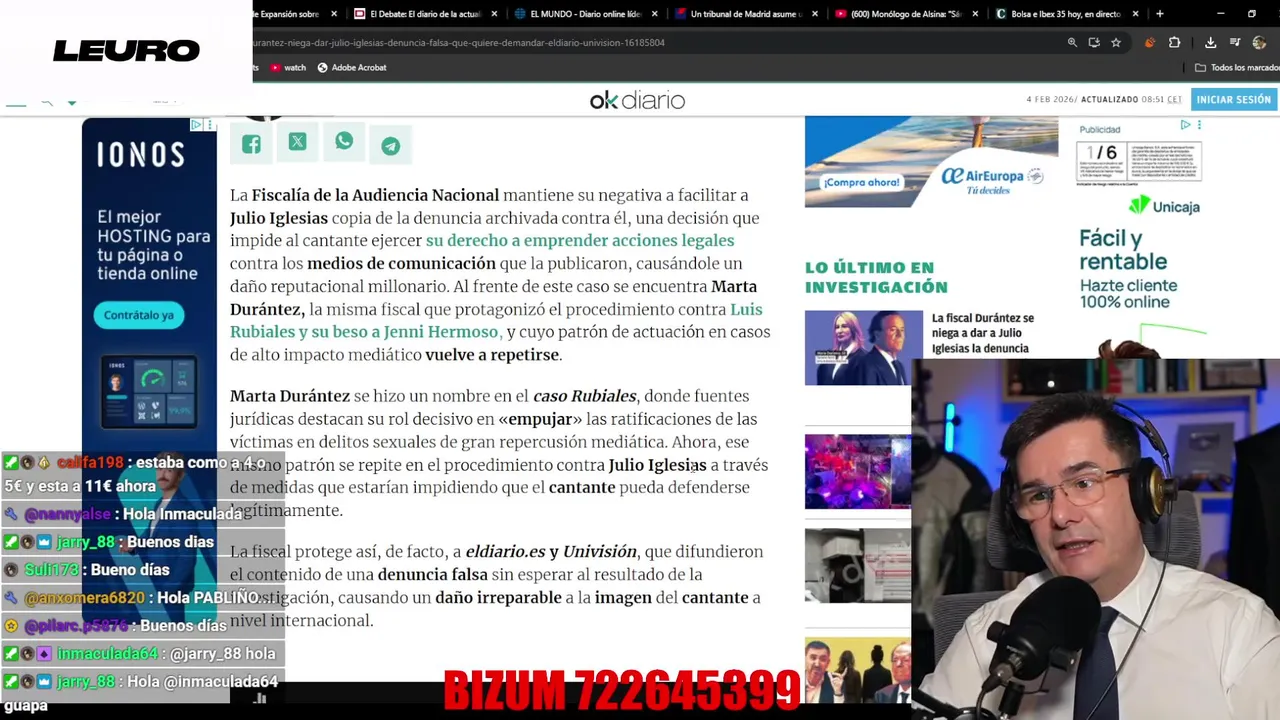Open the Julio Iglesias news thumbnail
Screen dimensions: 1280x720
point(864,347)
